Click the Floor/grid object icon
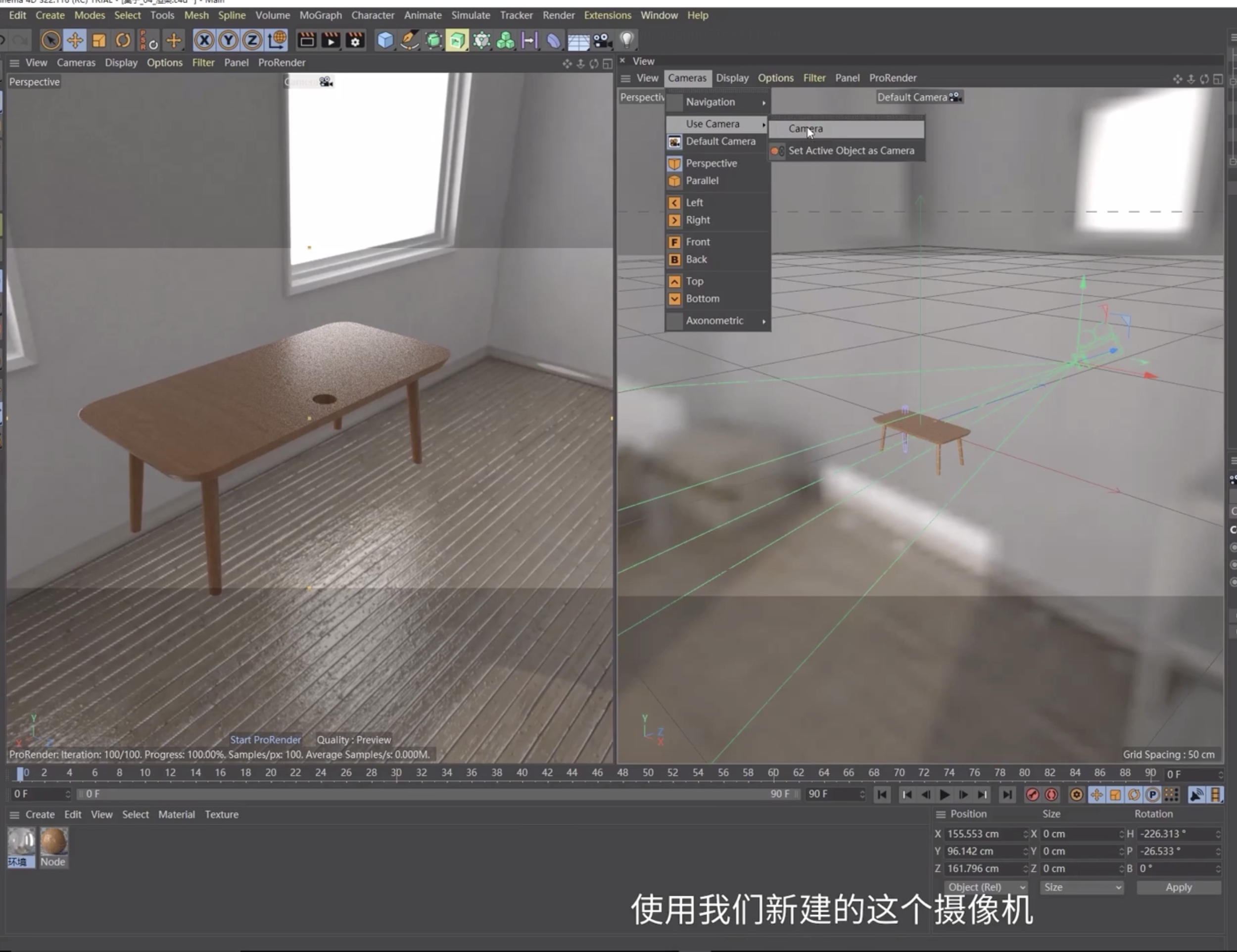Viewport: 1237px width, 952px height. 578,41
